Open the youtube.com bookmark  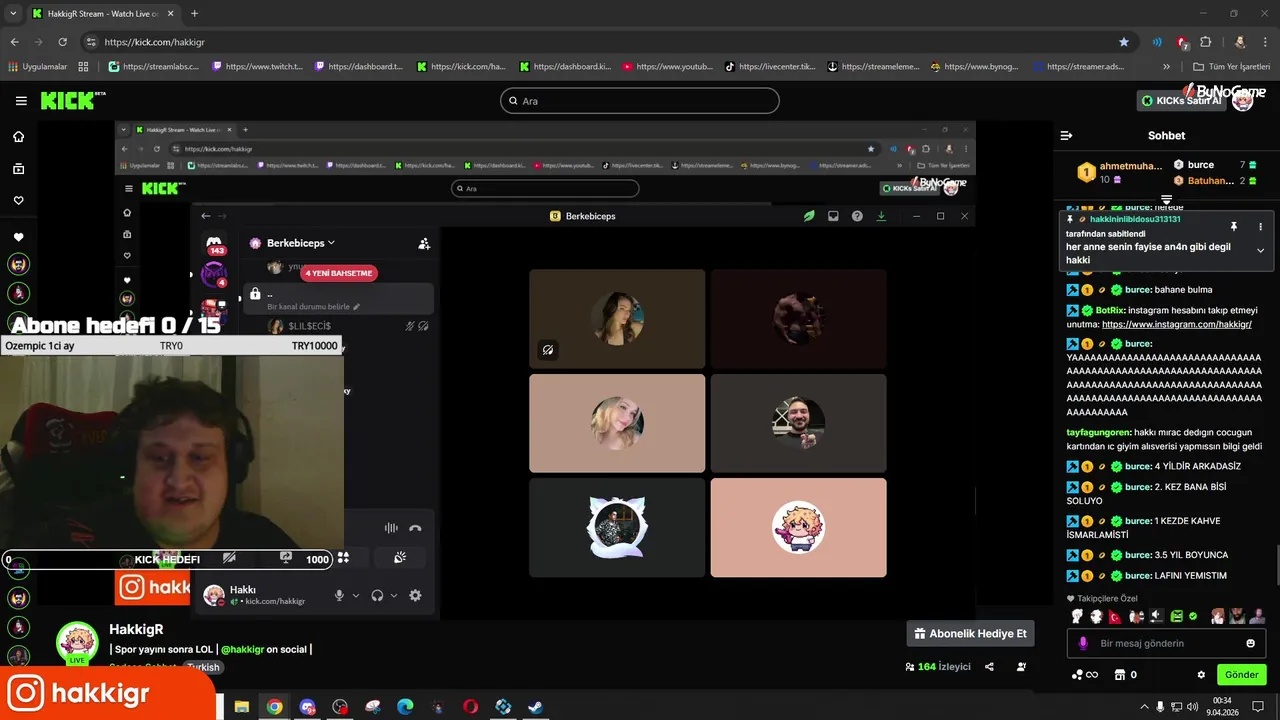[667, 67]
